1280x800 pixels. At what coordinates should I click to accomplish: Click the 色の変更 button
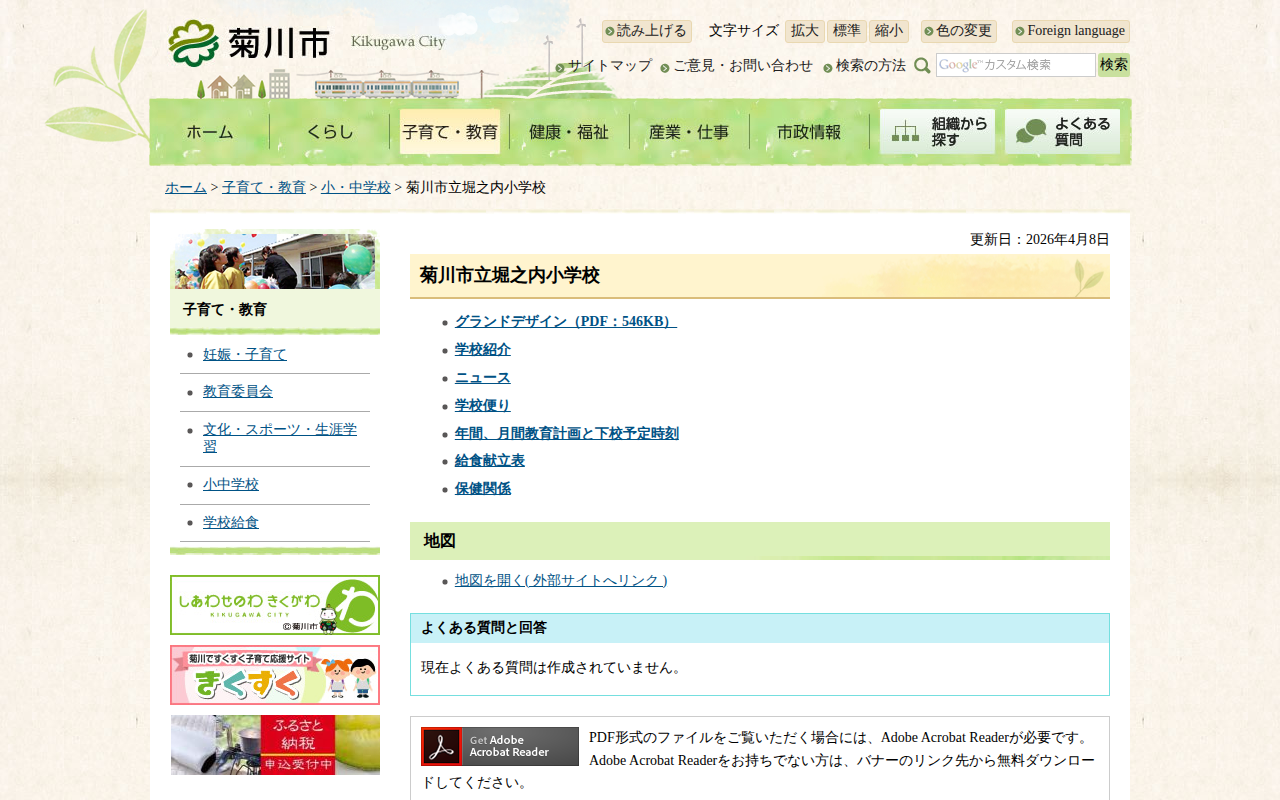(x=959, y=31)
